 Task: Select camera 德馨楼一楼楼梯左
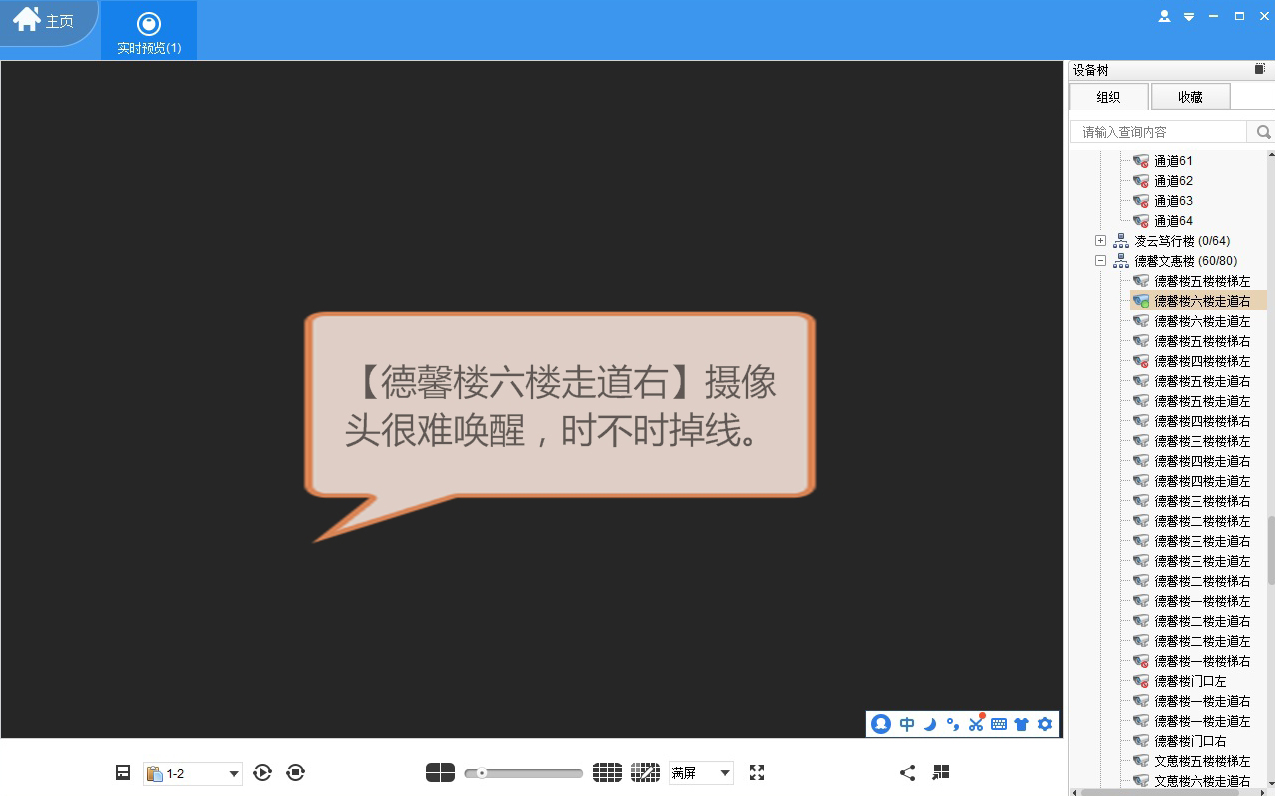point(1202,601)
